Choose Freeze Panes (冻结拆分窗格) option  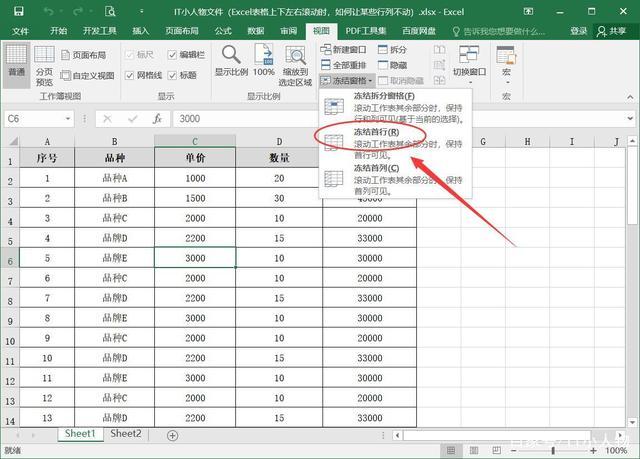395,107
